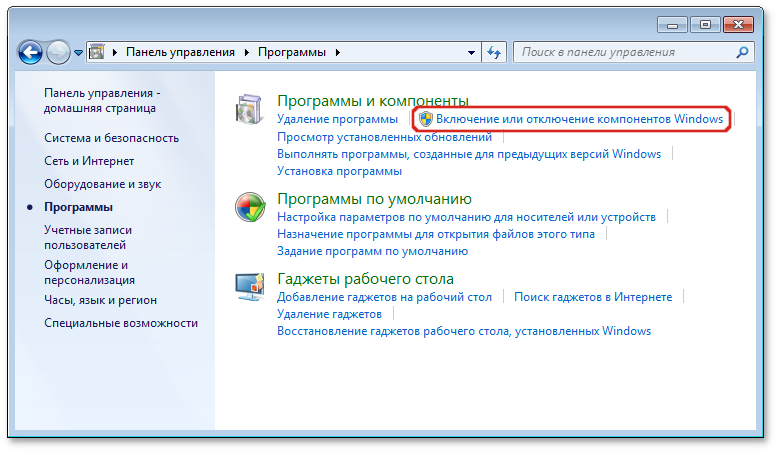Open the Гаджеты рабочего стола heading
777x452 pixels.
[365, 279]
